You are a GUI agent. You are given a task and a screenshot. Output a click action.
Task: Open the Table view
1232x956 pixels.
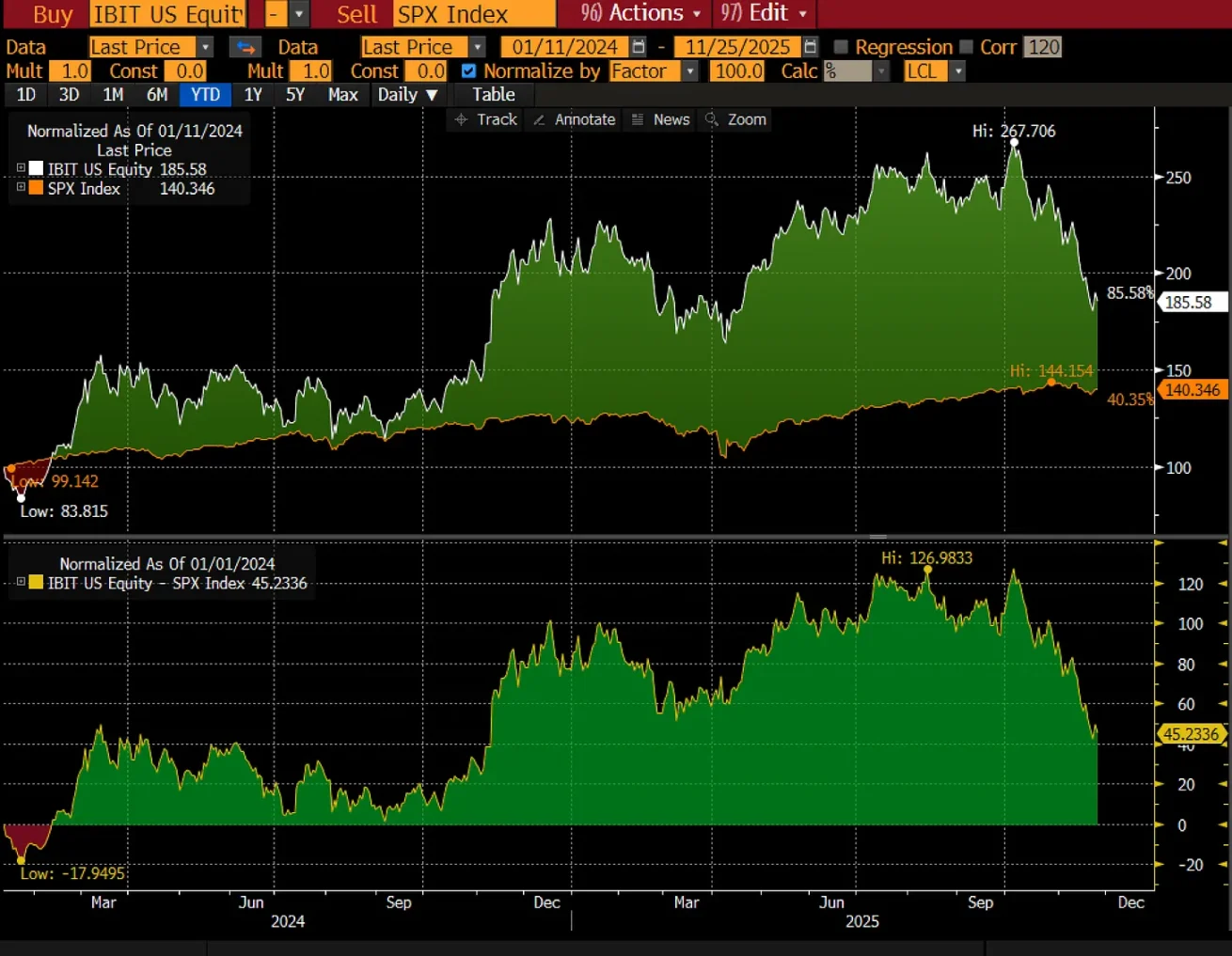coord(493,94)
